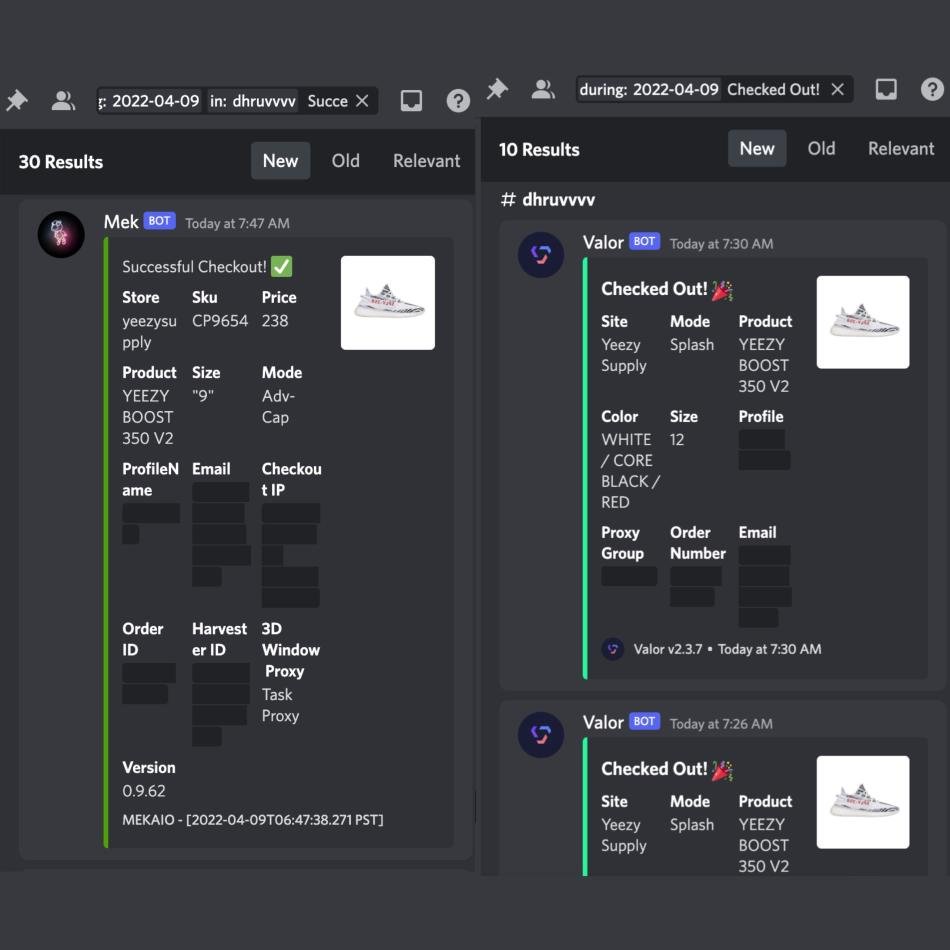Click the 'Today at 7:47 AM' timestamp
Viewport: 950px width, 950px height.
coord(238,224)
